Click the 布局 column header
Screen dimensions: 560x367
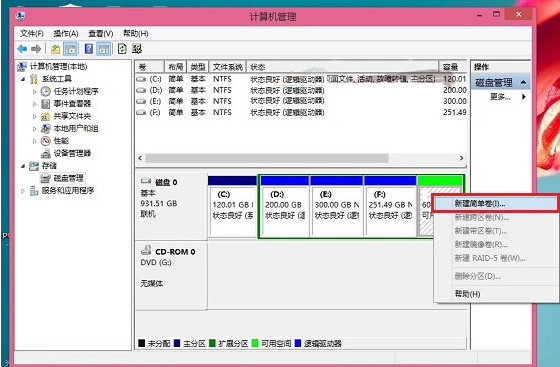click(175, 67)
